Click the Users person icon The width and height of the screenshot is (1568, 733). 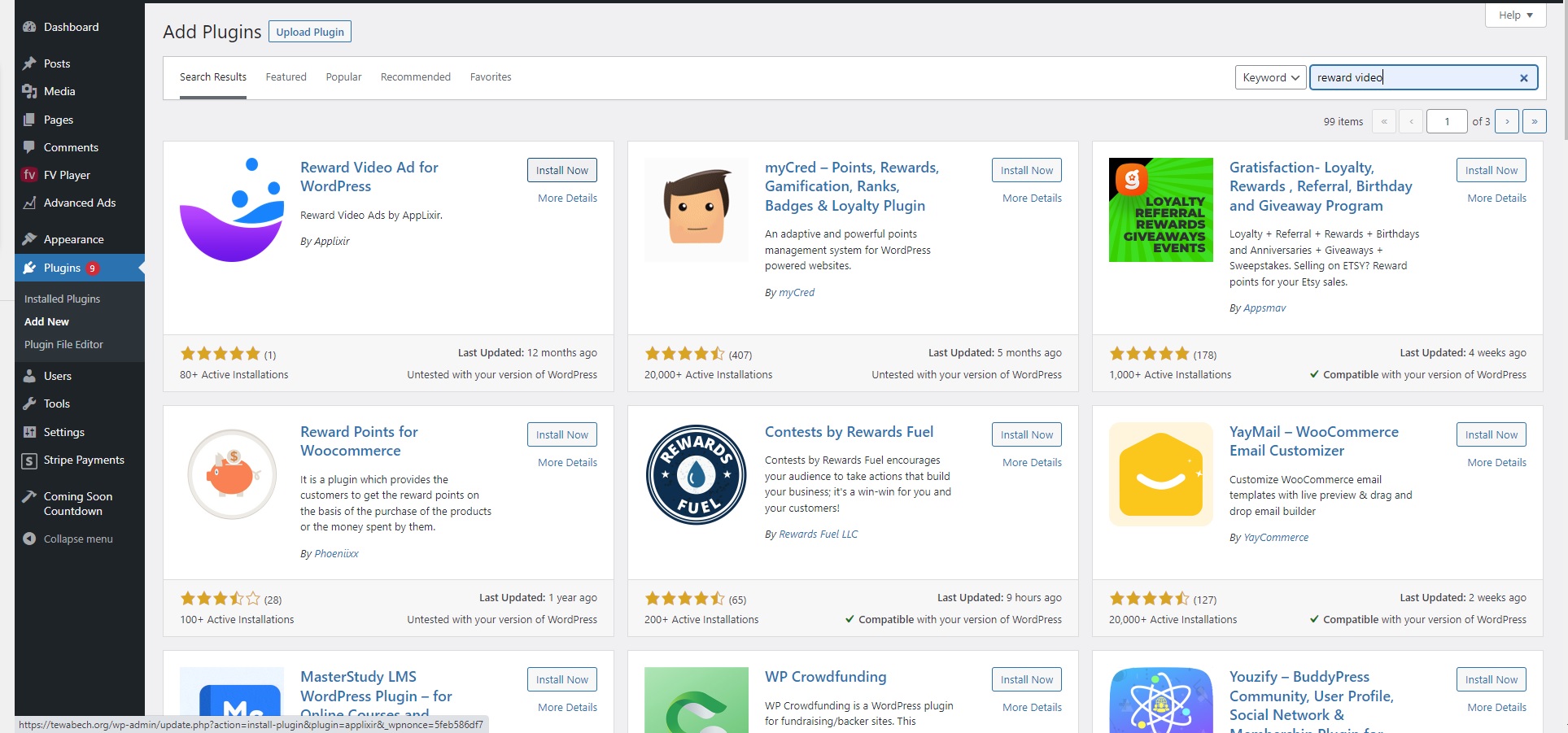(29, 376)
